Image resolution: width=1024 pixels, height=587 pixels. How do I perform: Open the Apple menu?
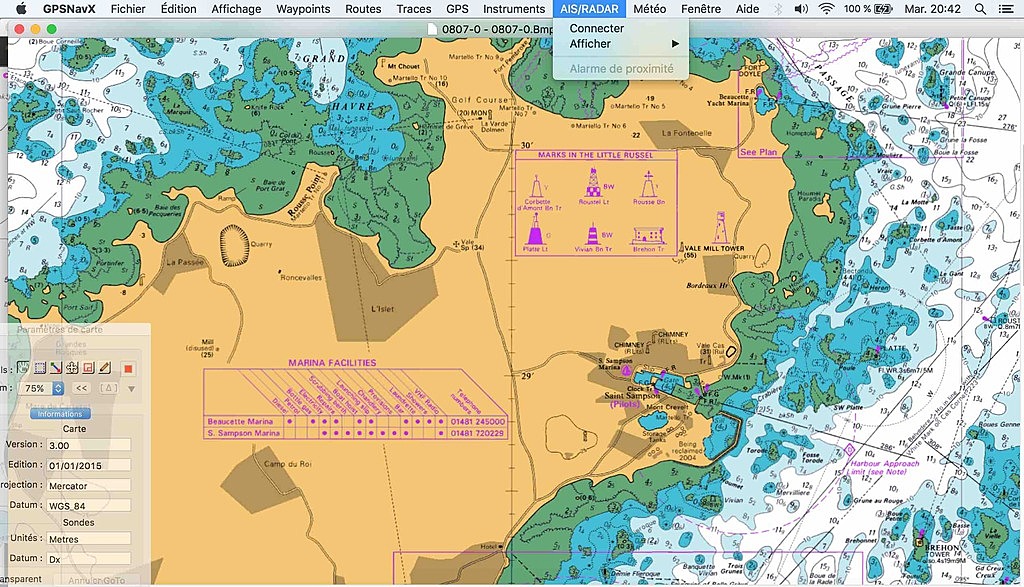pyautogui.click(x=21, y=9)
